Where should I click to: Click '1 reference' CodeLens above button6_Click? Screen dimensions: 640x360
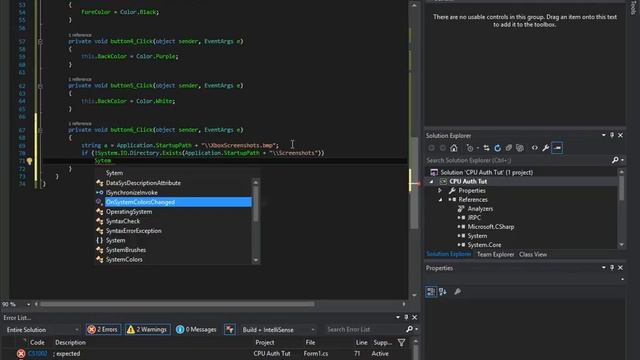point(80,124)
